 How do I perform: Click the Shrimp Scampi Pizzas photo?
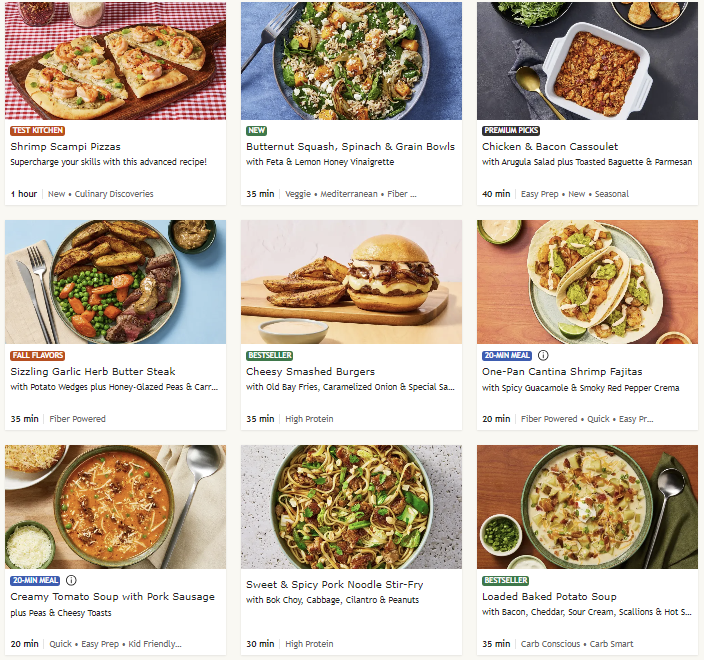pyautogui.click(x=115, y=60)
